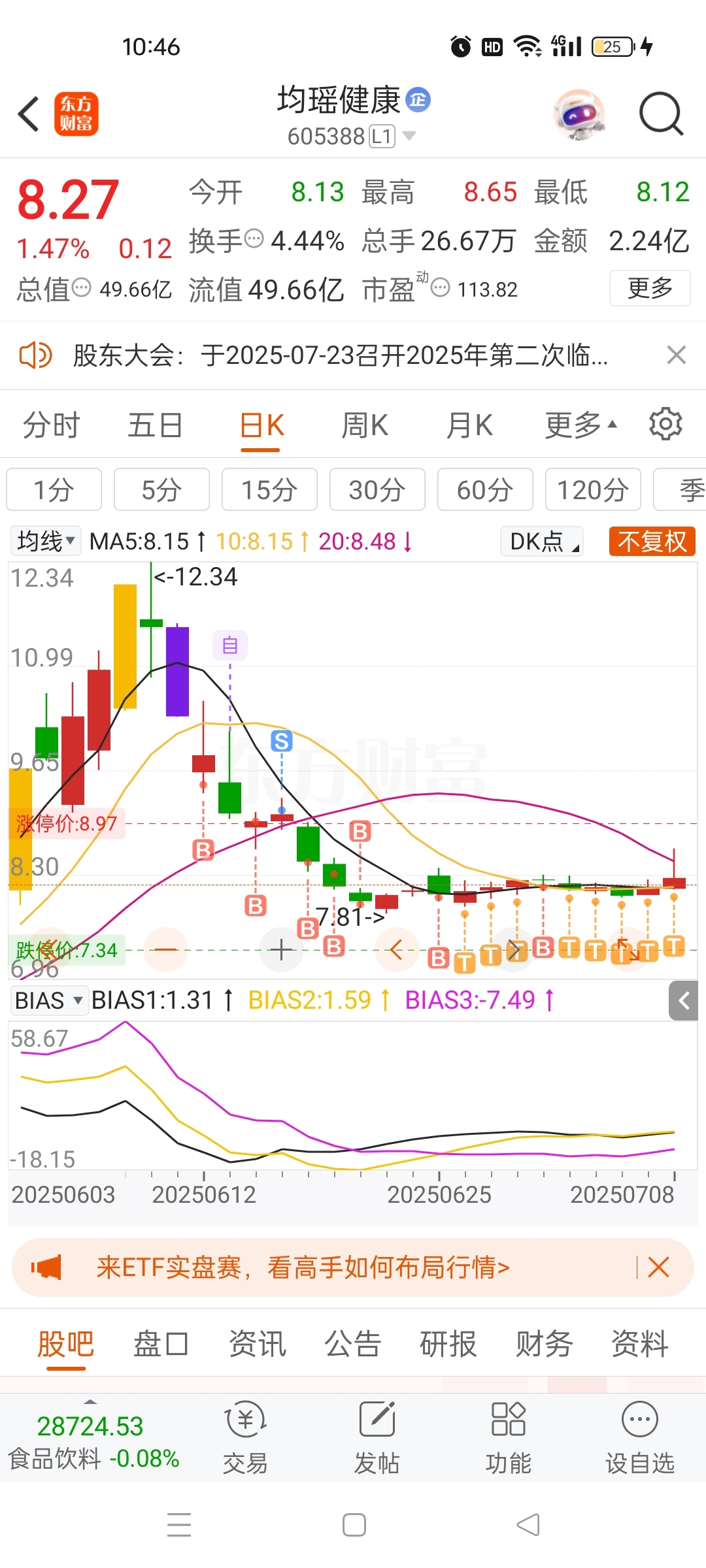Open the 资讯 tab

coord(258,1345)
